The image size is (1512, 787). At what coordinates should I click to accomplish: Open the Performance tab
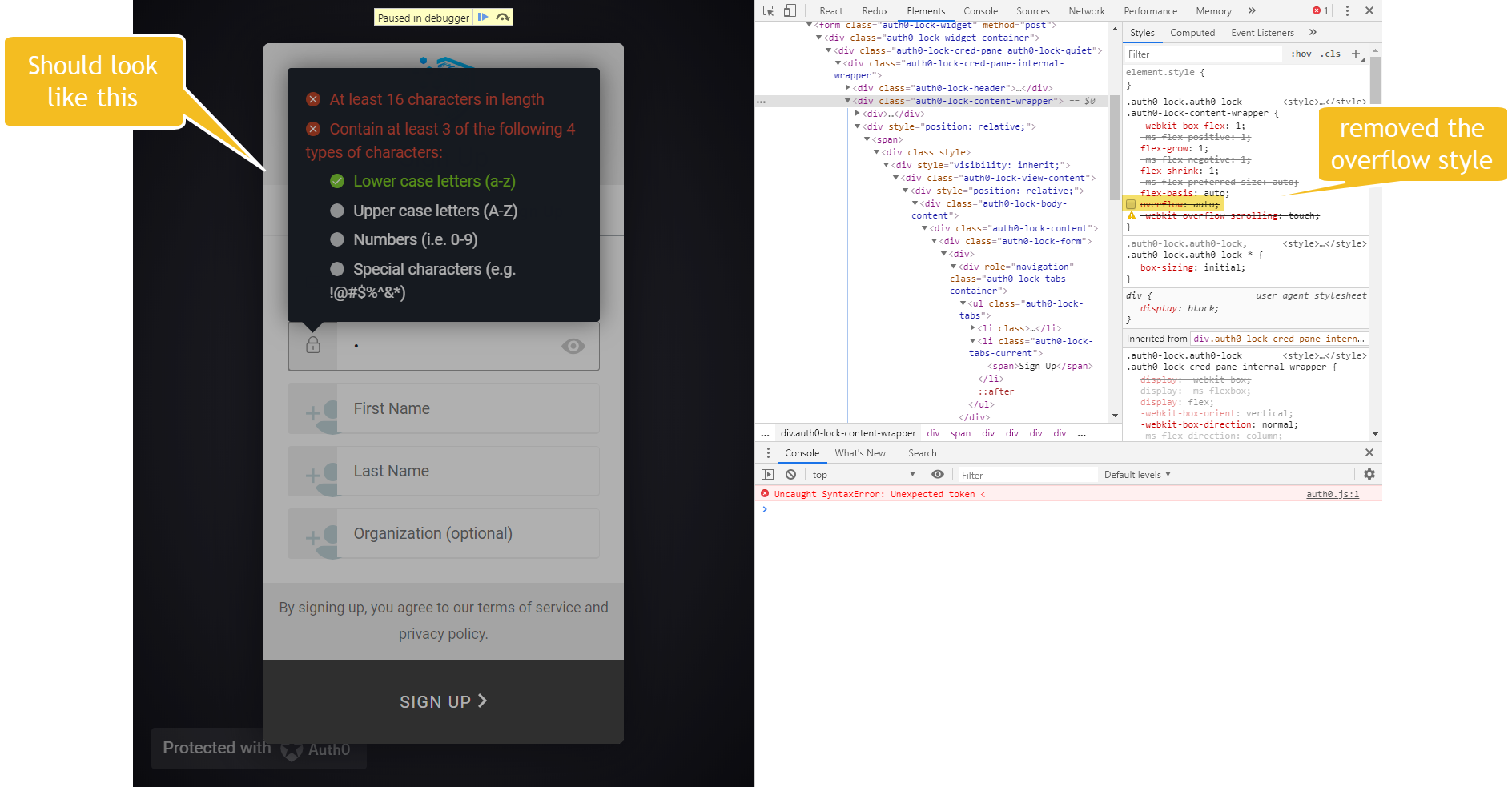coord(1151,11)
